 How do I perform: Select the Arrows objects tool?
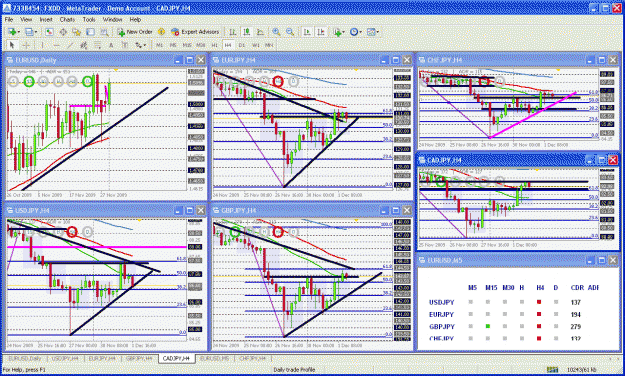(138, 45)
